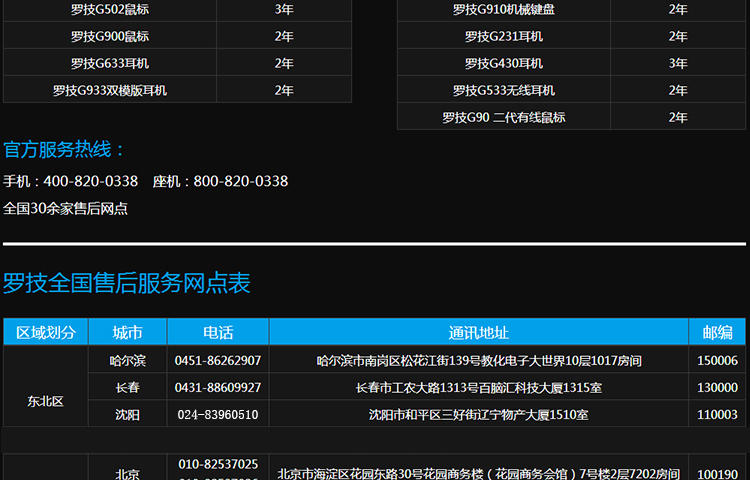This screenshot has width=750, height=480.
Task: Select the 哈尔滨 city cell
Action: pyautogui.click(x=127, y=361)
